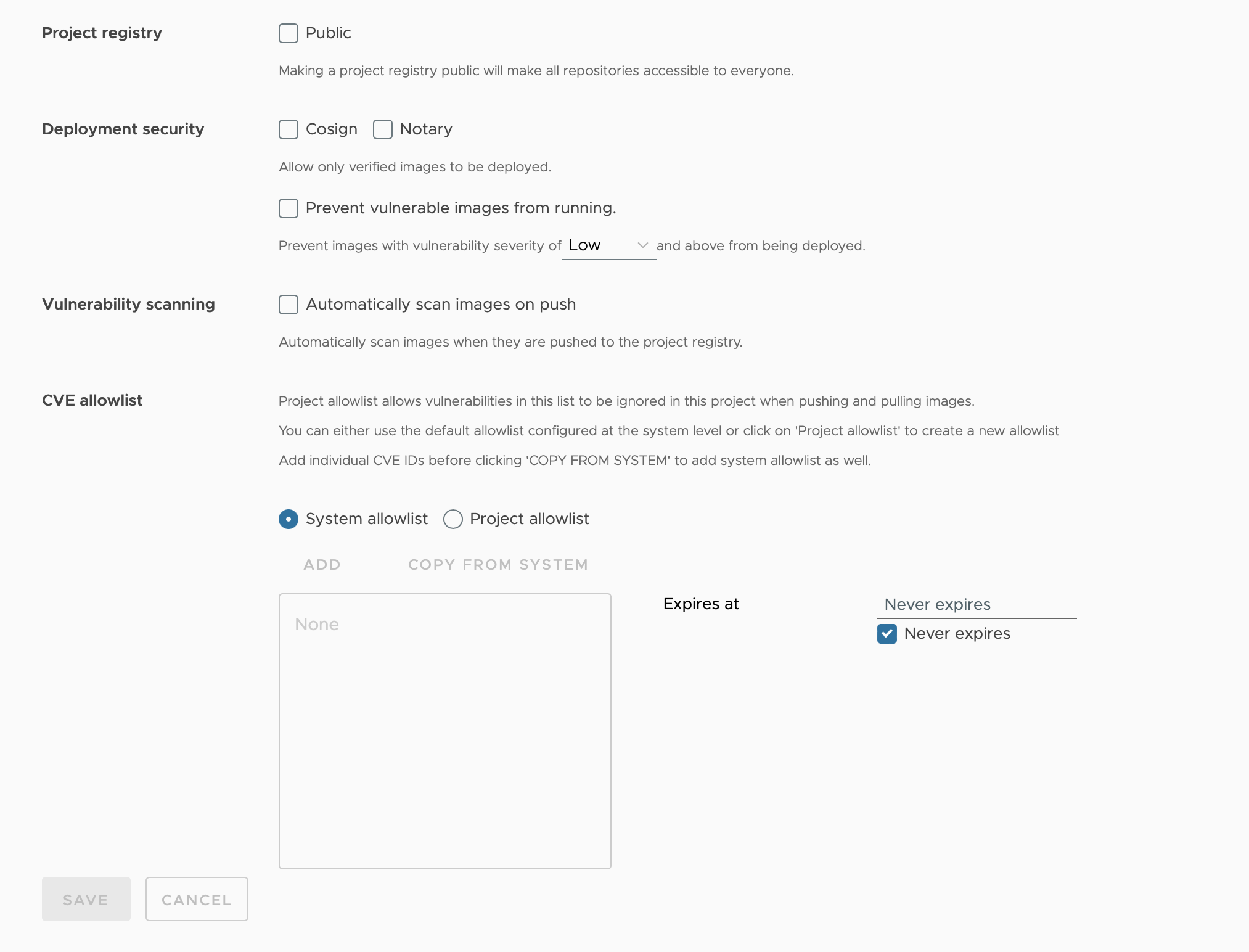The width and height of the screenshot is (1249, 952).
Task: Click the Project allowlist label text
Action: tap(529, 519)
